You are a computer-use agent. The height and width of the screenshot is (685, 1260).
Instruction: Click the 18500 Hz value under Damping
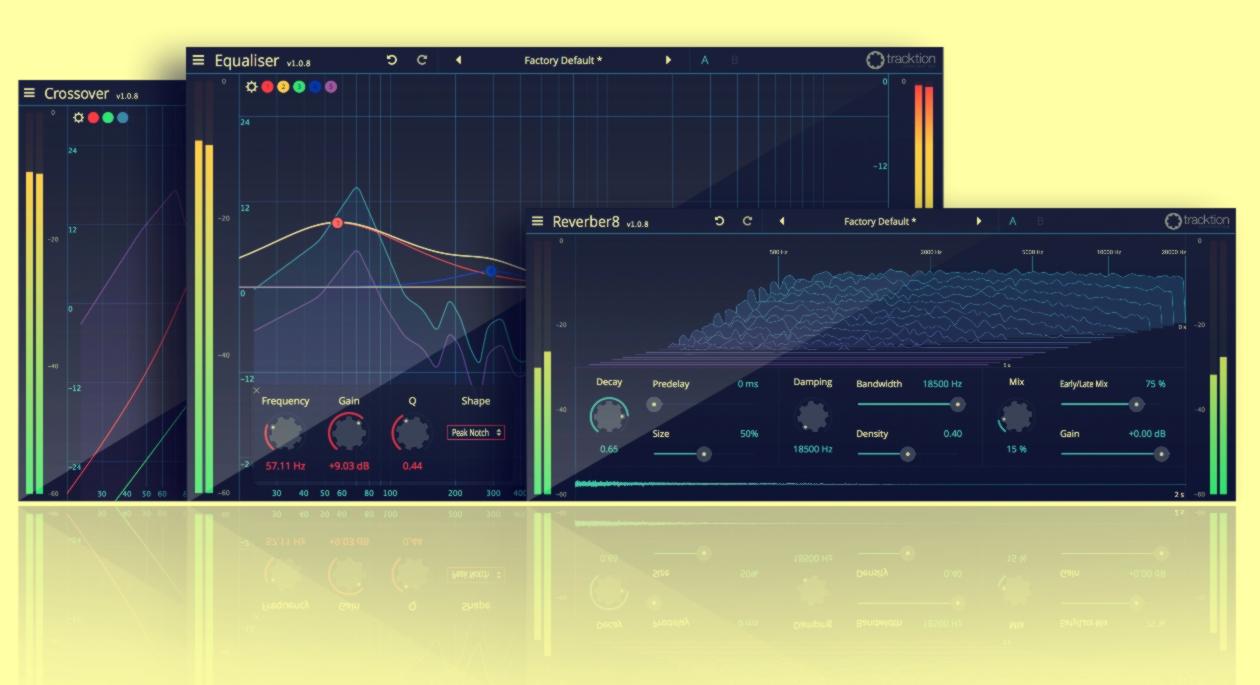point(813,449)
